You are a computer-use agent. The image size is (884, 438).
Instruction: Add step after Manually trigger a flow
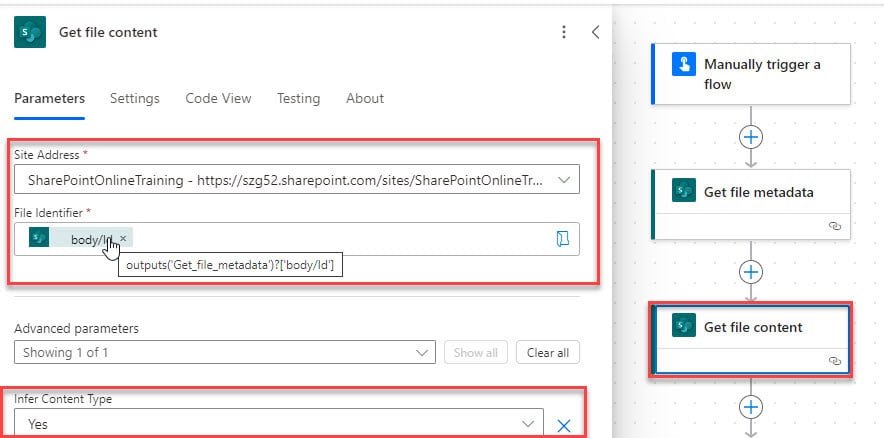[x=750, y=137]
